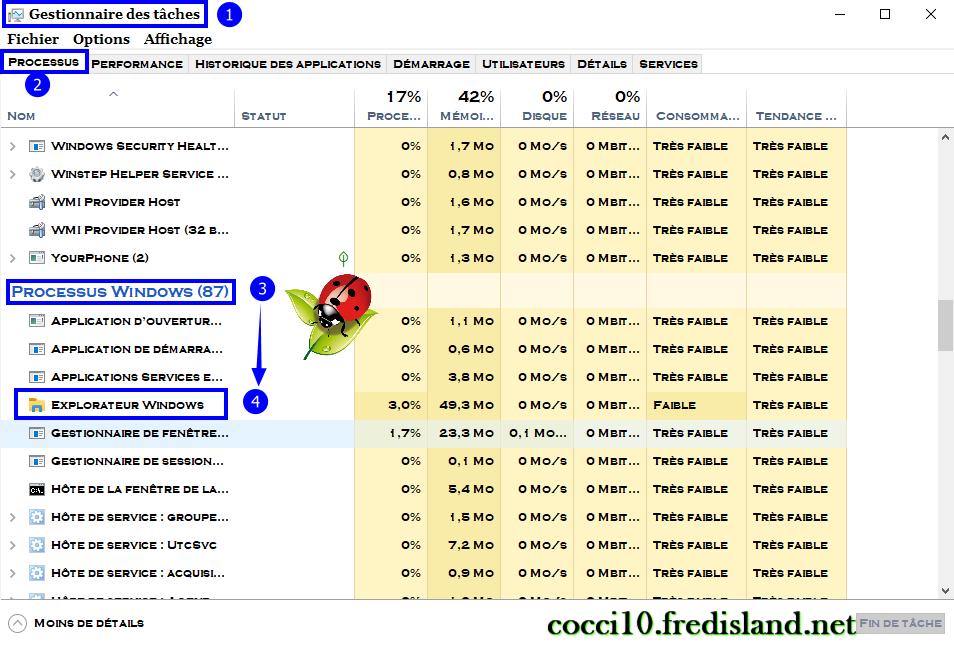Select the Gestionnaire de fenêtre... row
Screen dimensions: 954x648
point(423,433)
